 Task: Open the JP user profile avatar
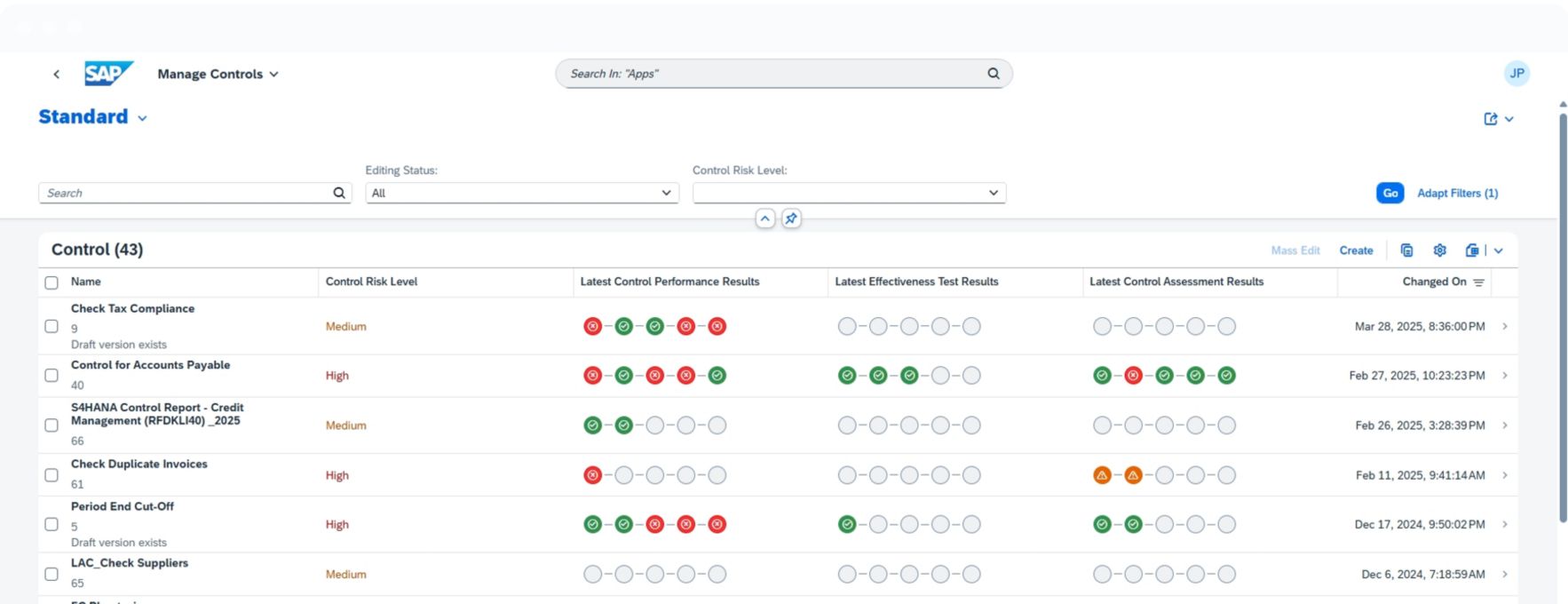(x=1517, y=74)
